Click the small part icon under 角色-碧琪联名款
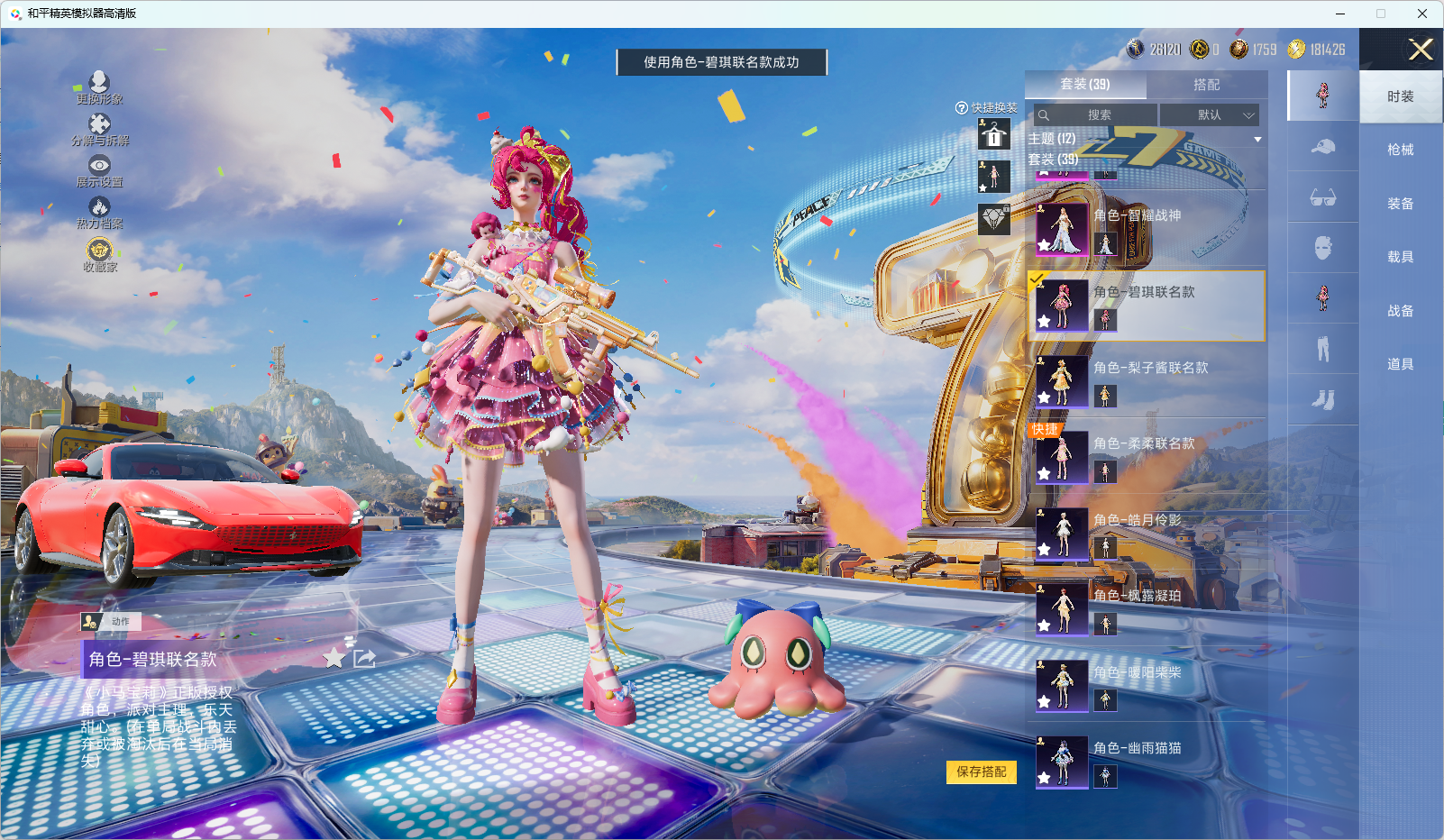The image size is (1444, 840). (1105, 319)
